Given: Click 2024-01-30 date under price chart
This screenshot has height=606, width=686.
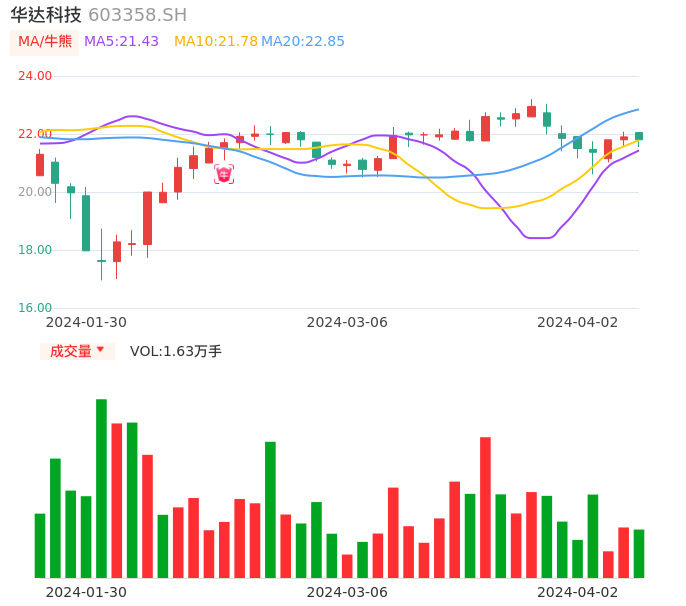Looking at the screenshot, I should [x=86, y=322].
